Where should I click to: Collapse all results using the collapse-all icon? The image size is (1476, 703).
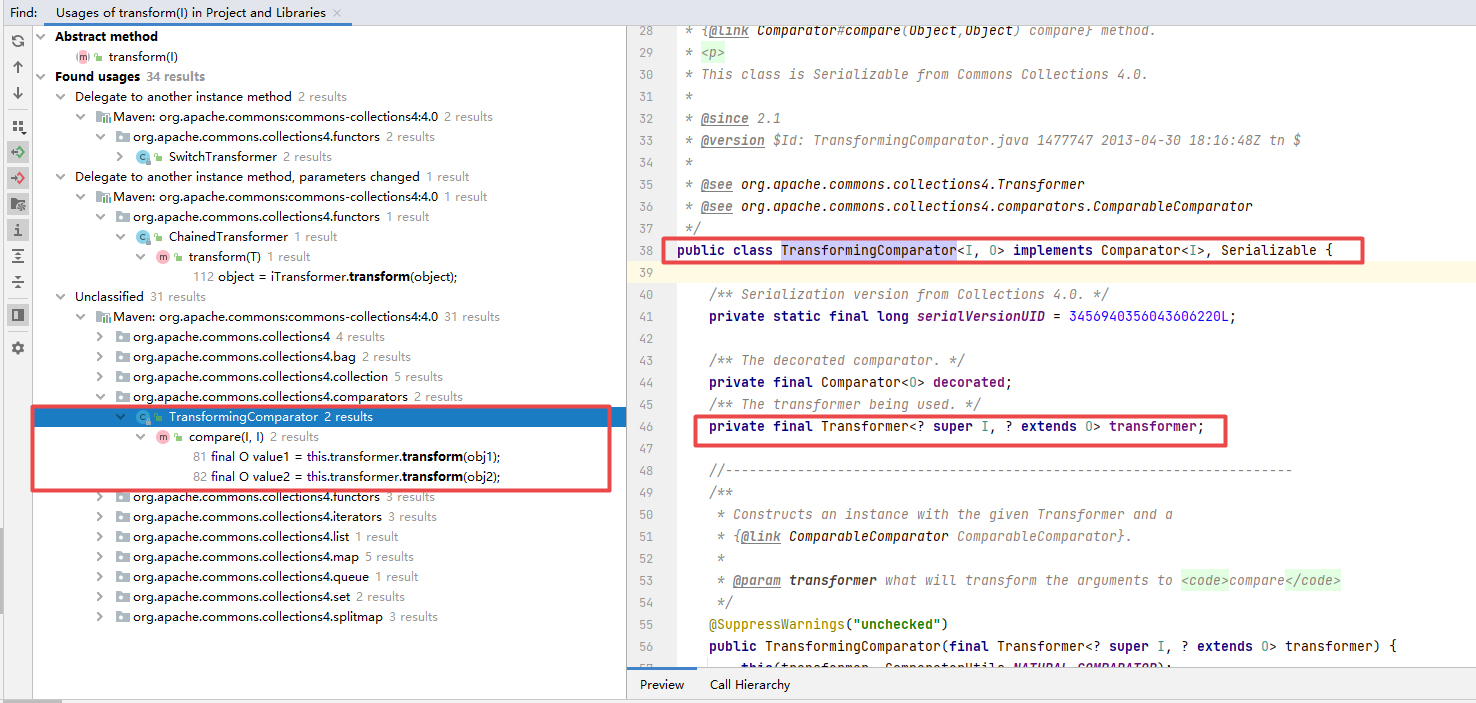[x=18, y=281]
